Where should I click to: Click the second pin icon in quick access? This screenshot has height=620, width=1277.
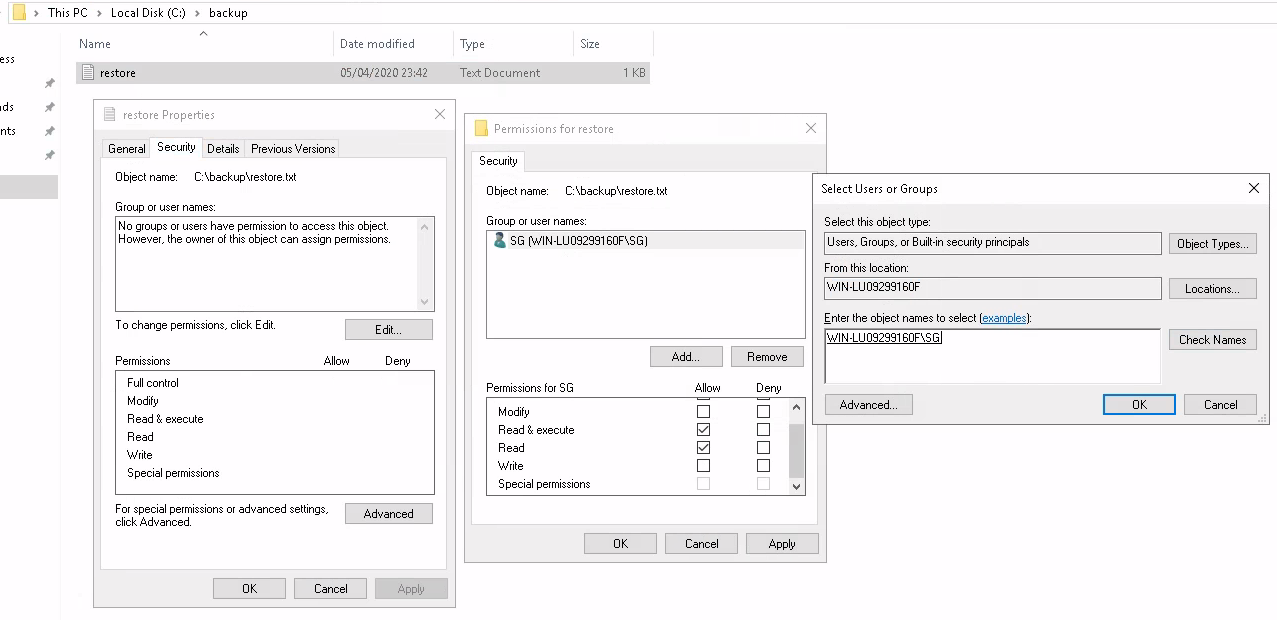click(x=49, y=107)
